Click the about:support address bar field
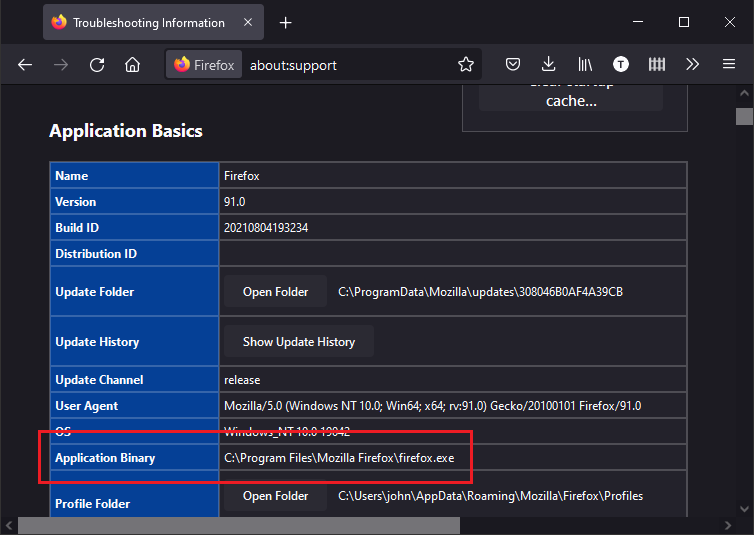 [350, 65]
